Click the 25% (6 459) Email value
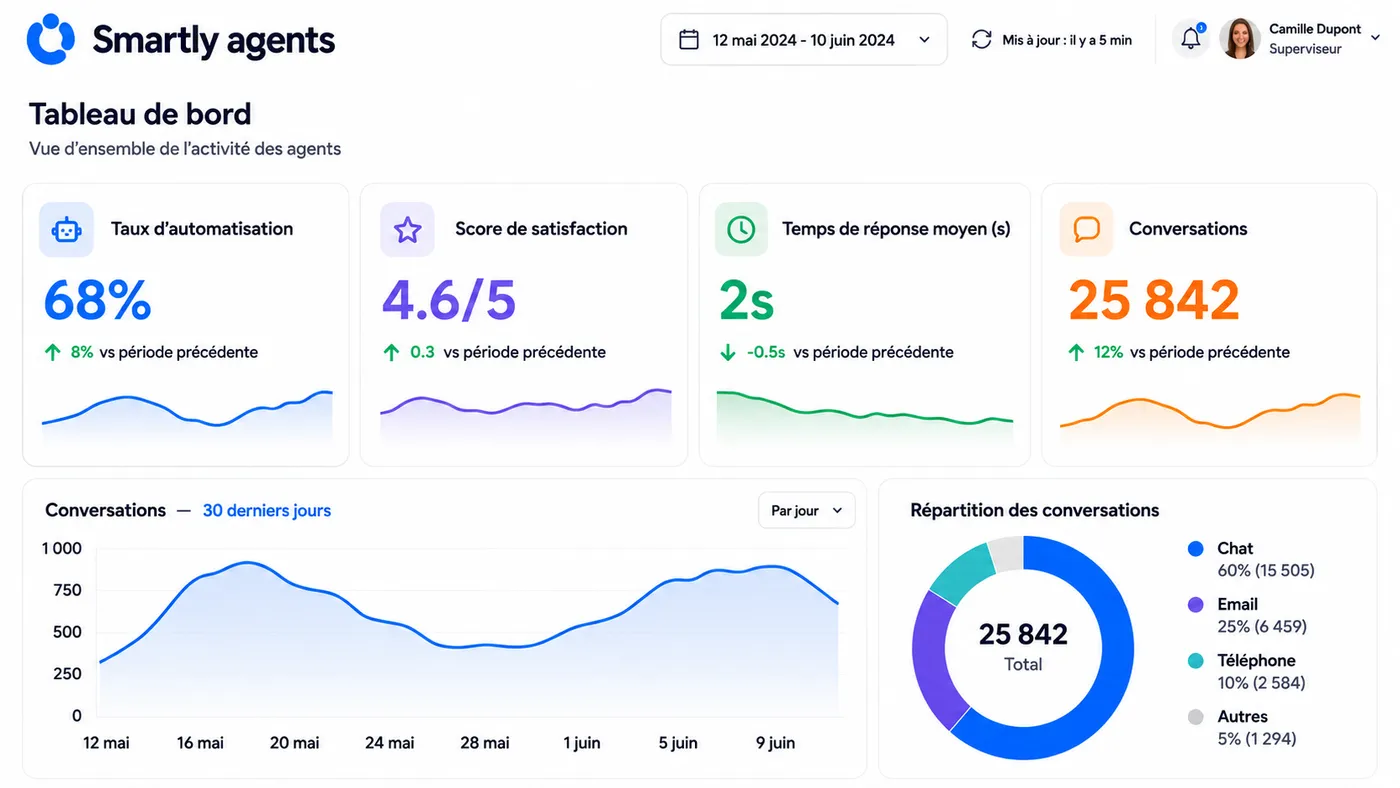This screenshot has height=788, width=1400. [x=1262, y=627]
